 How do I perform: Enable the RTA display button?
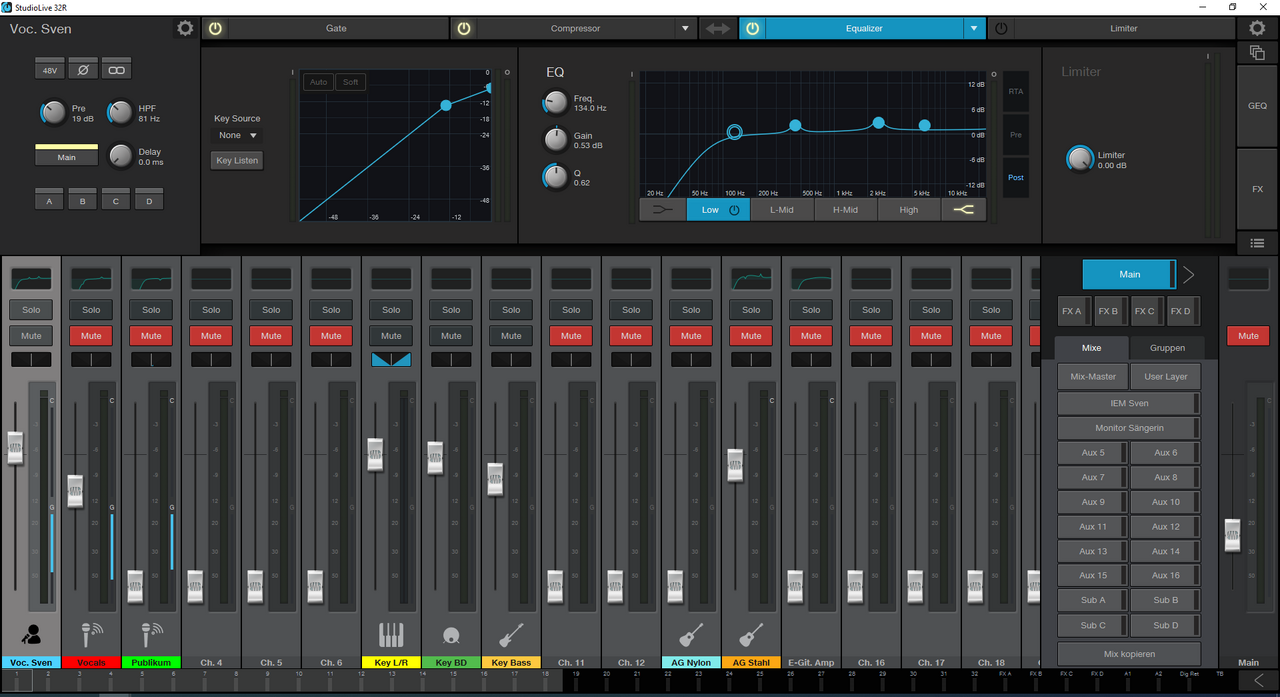pyautogui.click(x=1016, y=92)
